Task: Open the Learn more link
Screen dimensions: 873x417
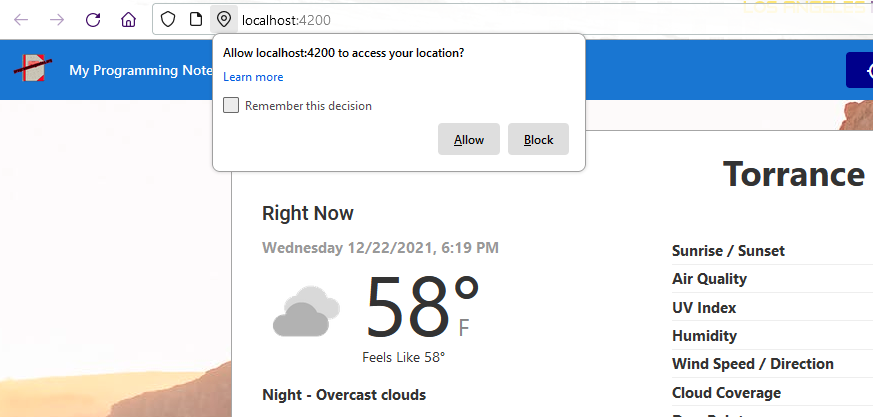Action: pos(253,77)
